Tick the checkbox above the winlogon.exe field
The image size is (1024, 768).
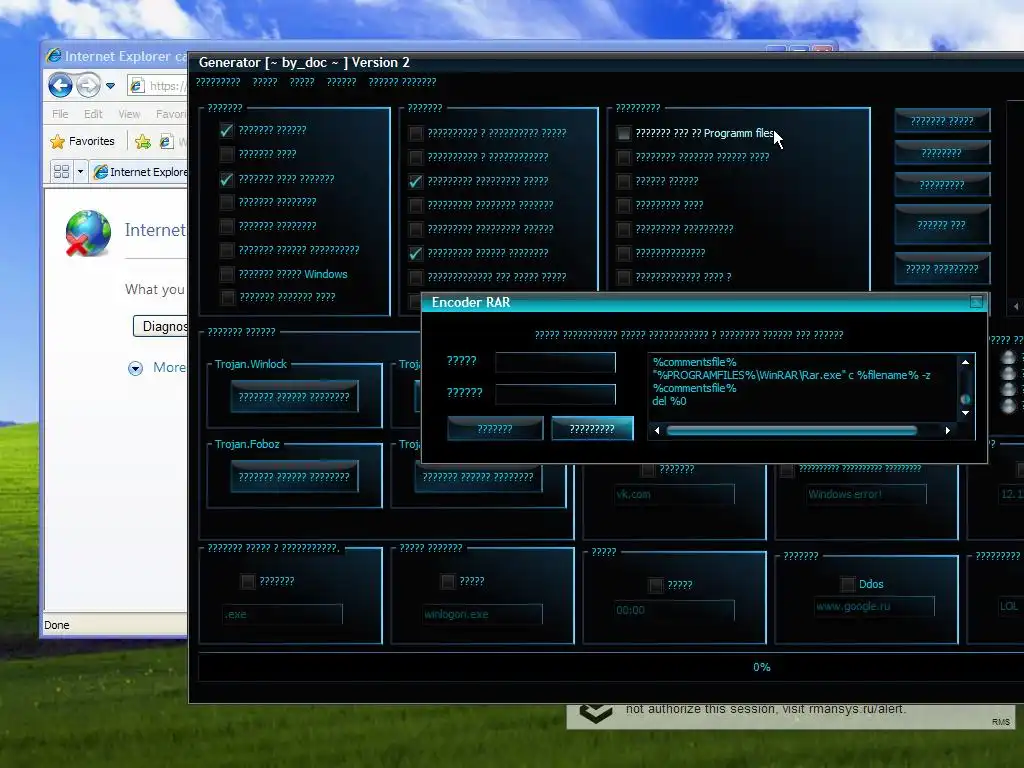tap(447, 581)
